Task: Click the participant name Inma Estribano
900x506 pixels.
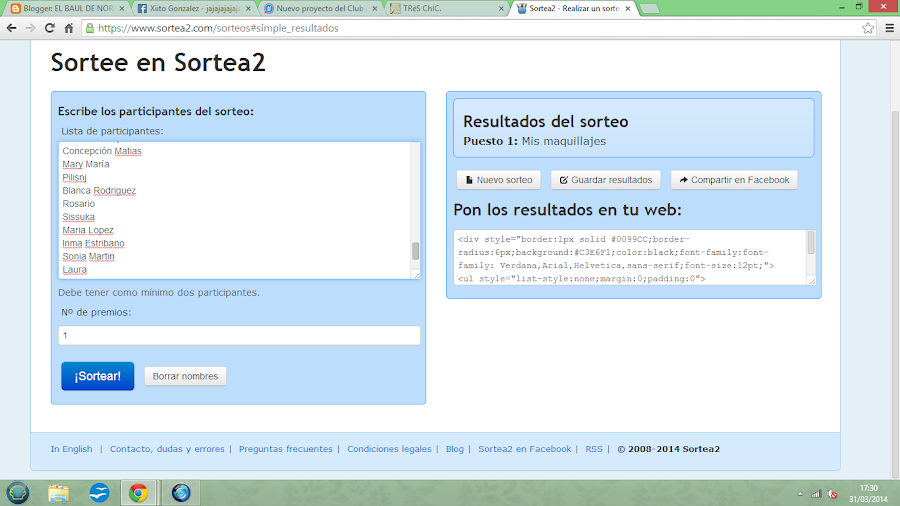Action: coord(94,243)
